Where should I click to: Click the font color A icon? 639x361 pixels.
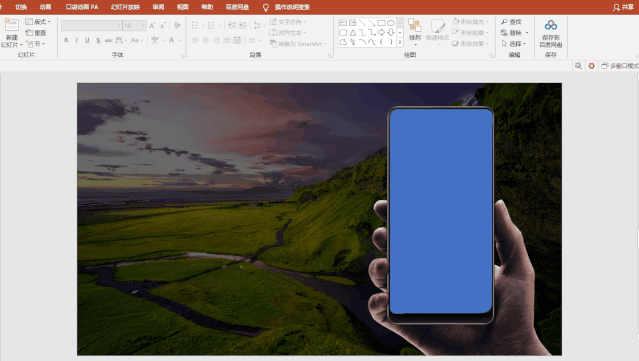pos(172,40)
